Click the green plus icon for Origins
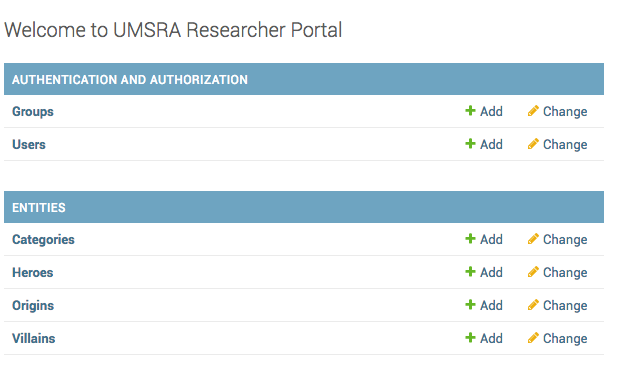This screenshot has height=369, width=626. click(x=470, y=305)
